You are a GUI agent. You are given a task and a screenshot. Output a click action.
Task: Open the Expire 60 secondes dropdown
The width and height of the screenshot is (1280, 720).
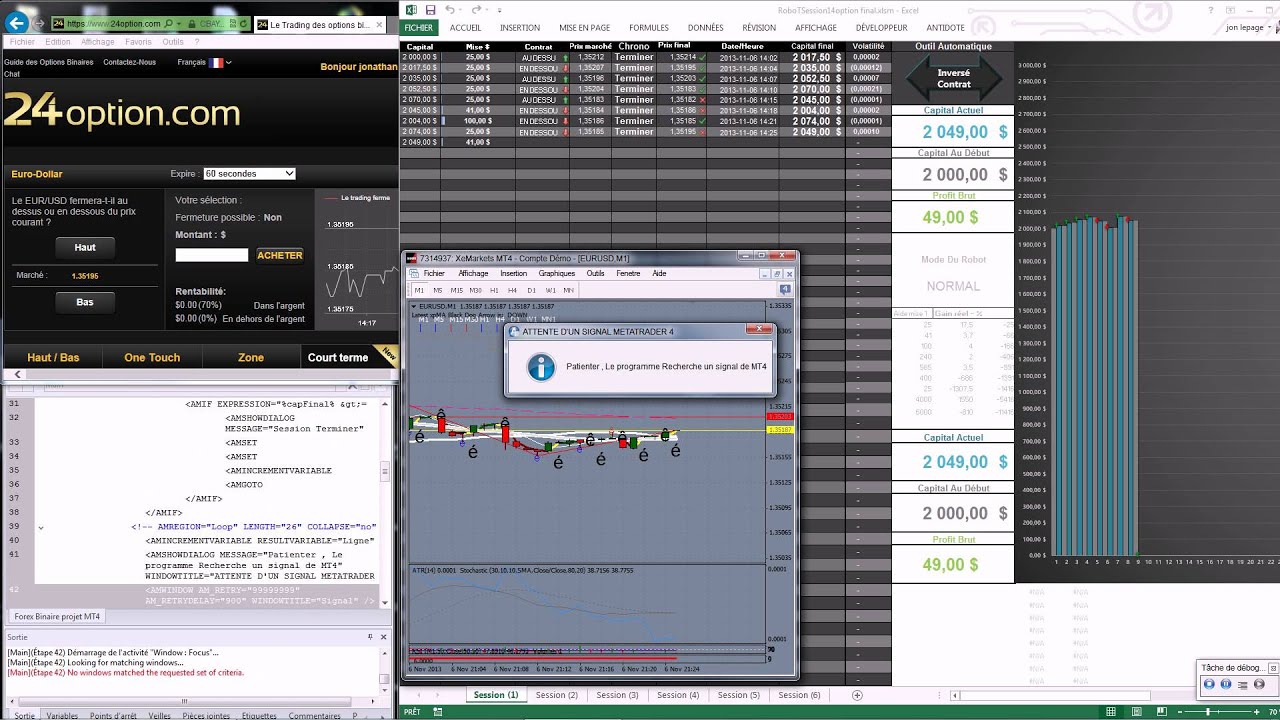[249, 173]
